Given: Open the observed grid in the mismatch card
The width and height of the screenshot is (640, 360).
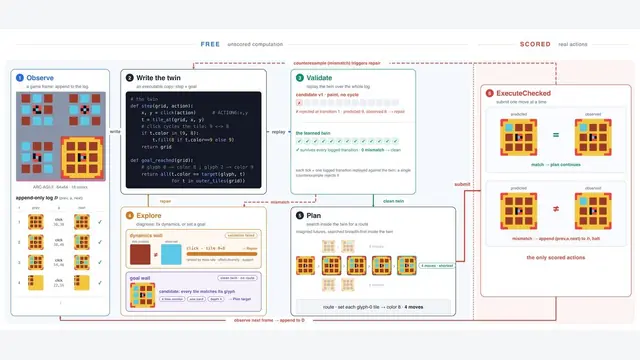Looking at the screenshot, I should 593,211.
